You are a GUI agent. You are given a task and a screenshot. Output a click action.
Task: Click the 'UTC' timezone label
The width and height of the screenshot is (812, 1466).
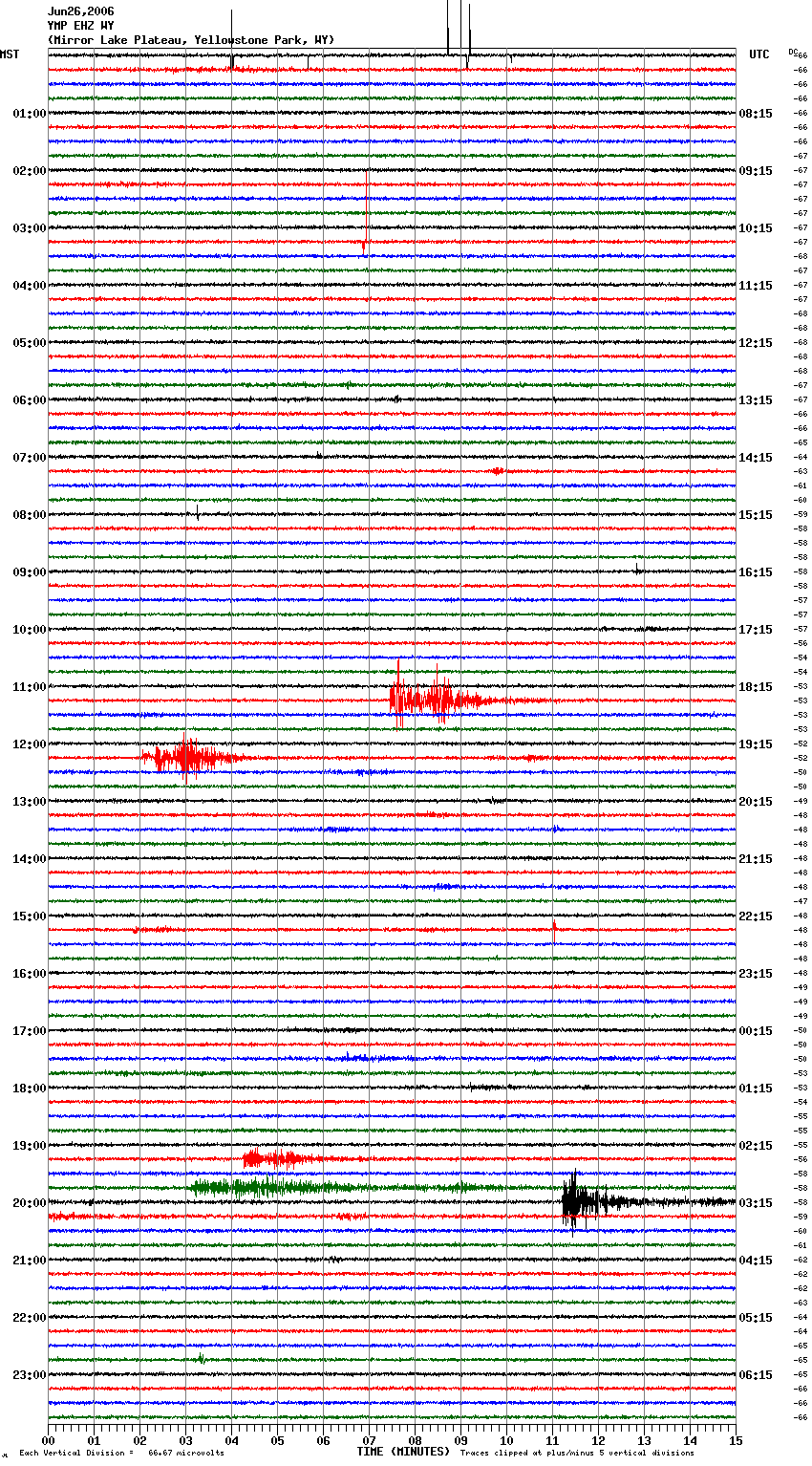coord(759,54)
